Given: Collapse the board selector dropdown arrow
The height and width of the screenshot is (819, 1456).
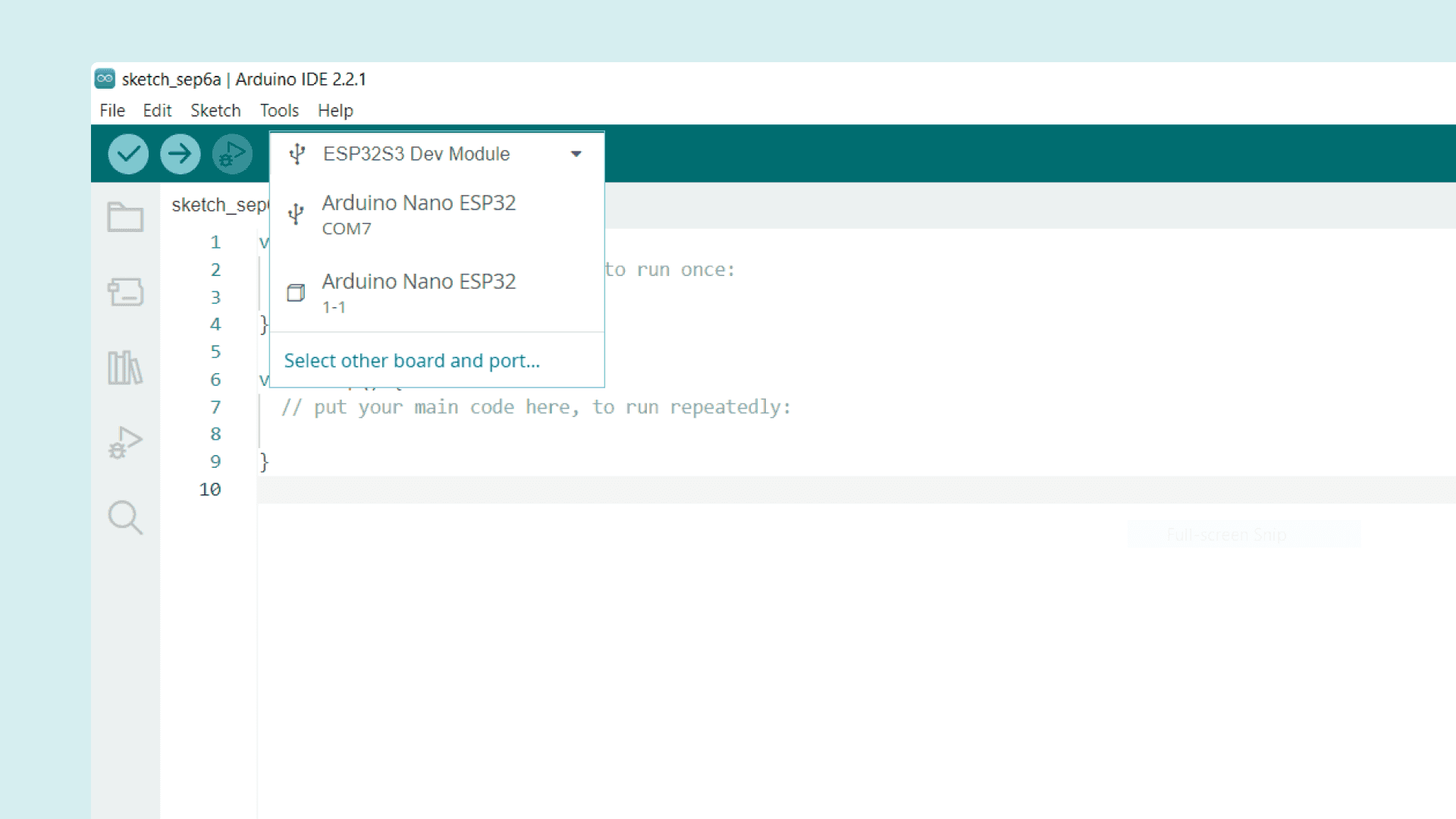Looking at the screenshot, I should click(x=576, y=154).
